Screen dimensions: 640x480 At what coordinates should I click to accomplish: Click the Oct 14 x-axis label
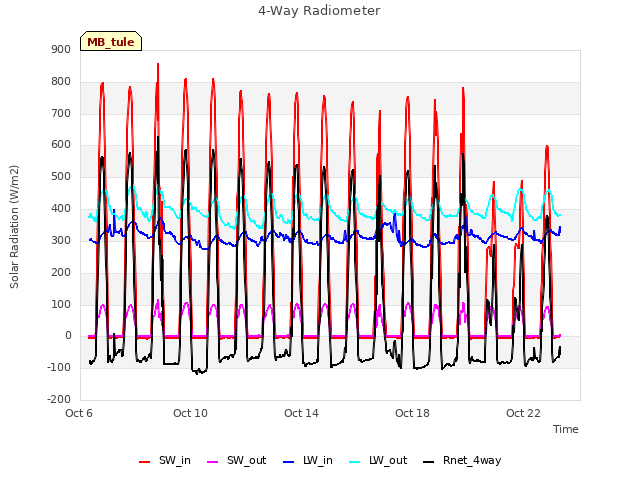point(301,413)
